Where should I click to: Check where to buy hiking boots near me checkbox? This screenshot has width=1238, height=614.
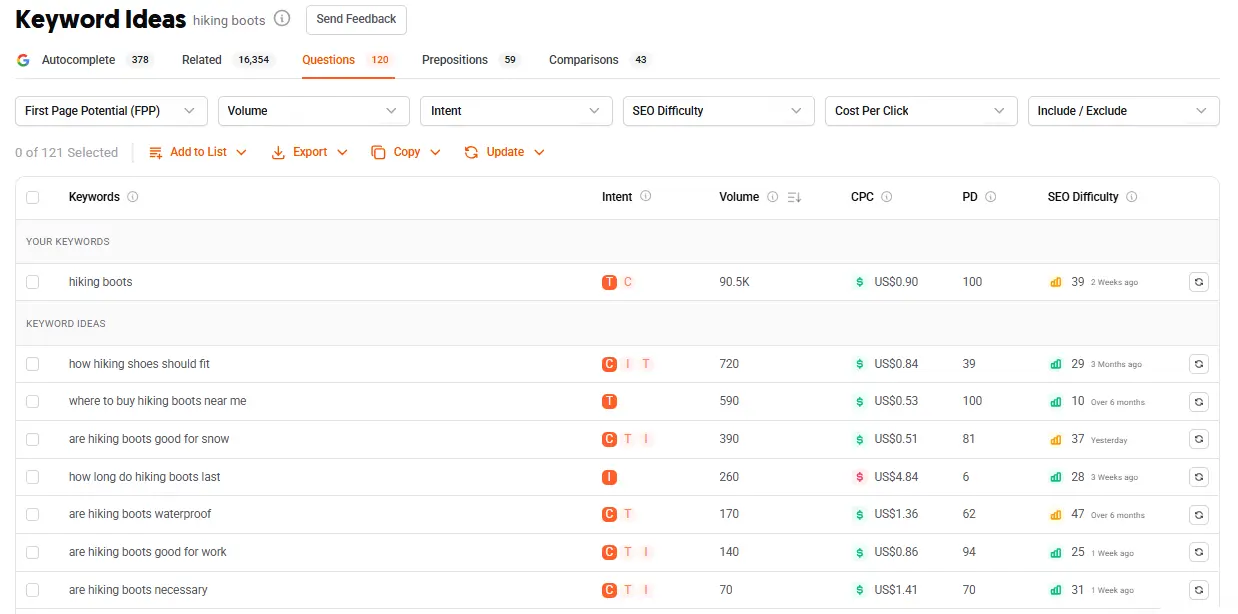click(x=33, y=401)
